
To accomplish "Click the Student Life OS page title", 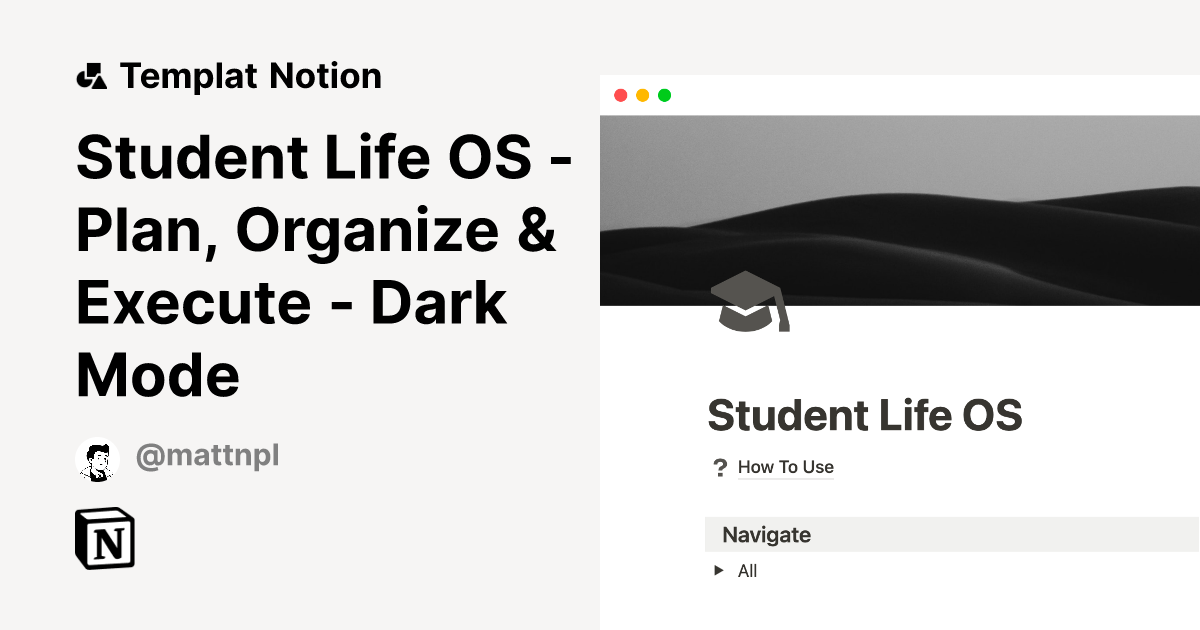I will (865, 415).
